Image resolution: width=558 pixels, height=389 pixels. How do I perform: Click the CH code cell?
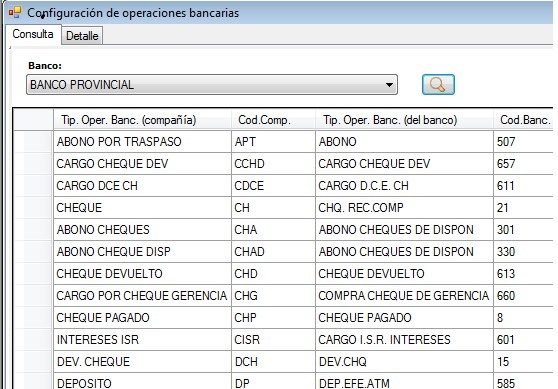pos(273,208)
